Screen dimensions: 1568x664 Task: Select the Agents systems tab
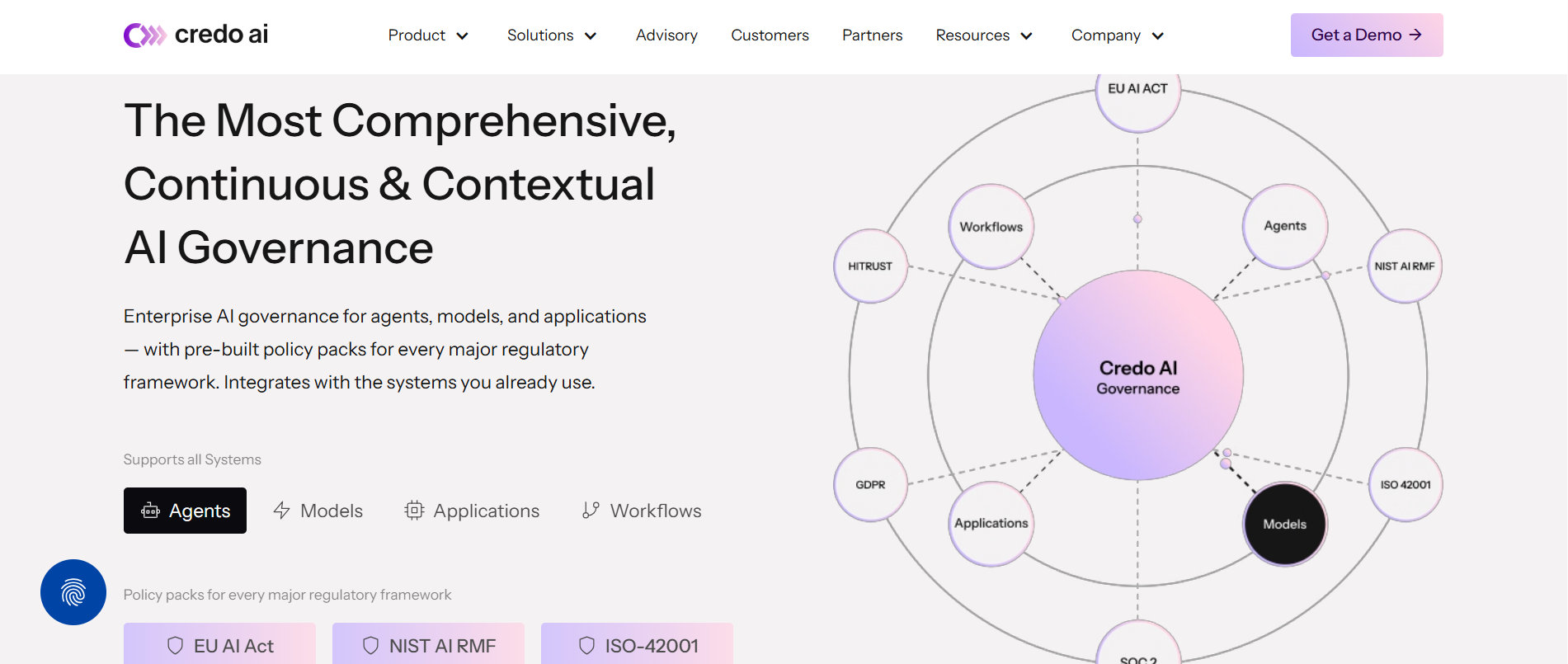coord(185,511)
